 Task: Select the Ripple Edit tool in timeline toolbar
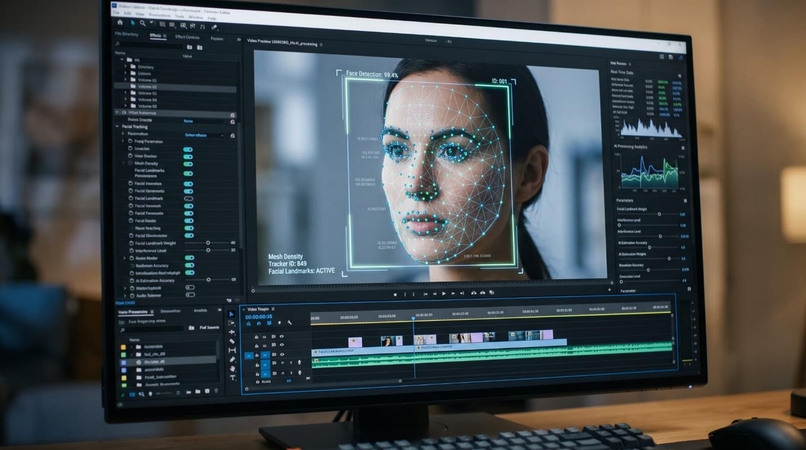coord(232,332)
